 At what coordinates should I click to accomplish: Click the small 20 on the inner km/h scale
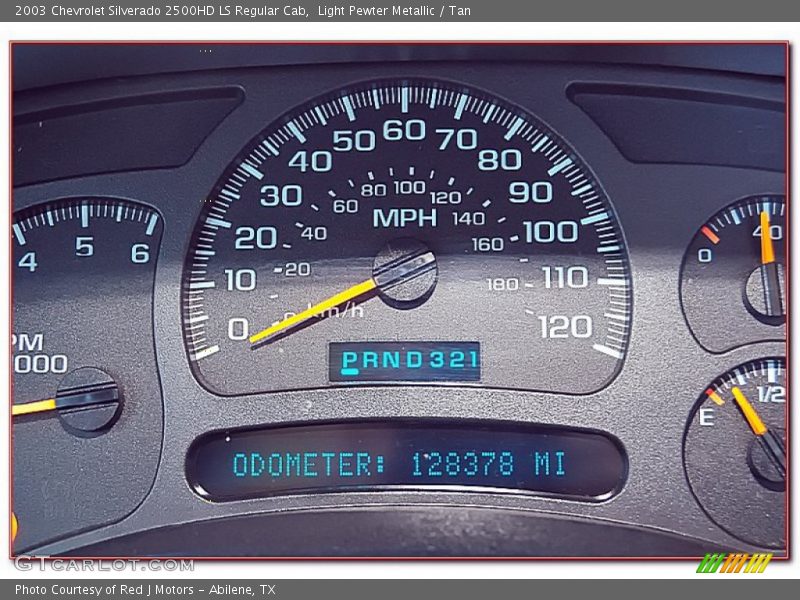(298, 269)
